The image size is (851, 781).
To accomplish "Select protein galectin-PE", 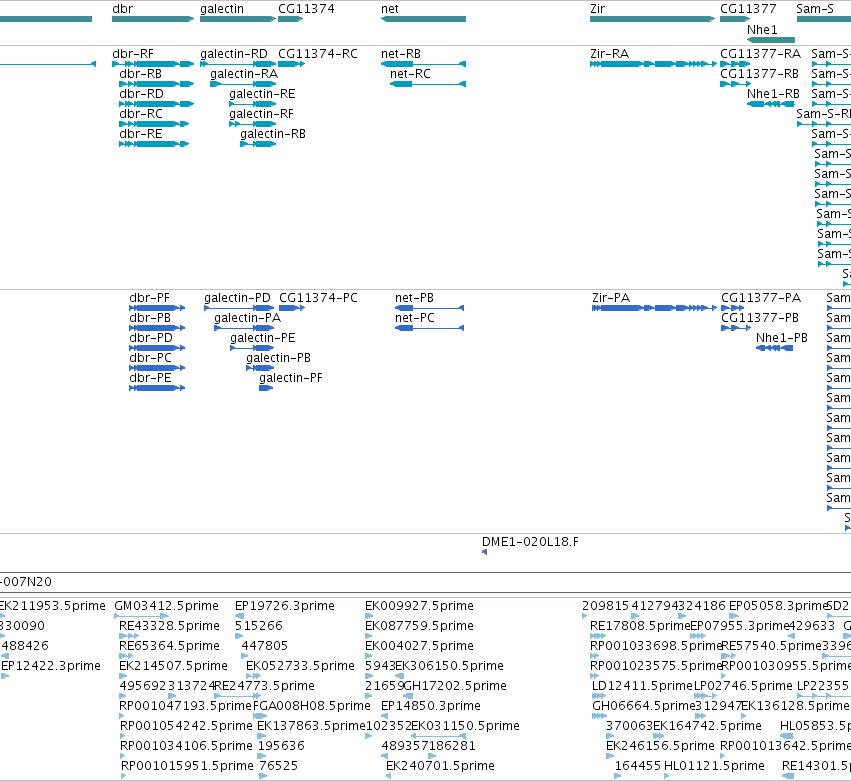I will click(x=263, y=338).
